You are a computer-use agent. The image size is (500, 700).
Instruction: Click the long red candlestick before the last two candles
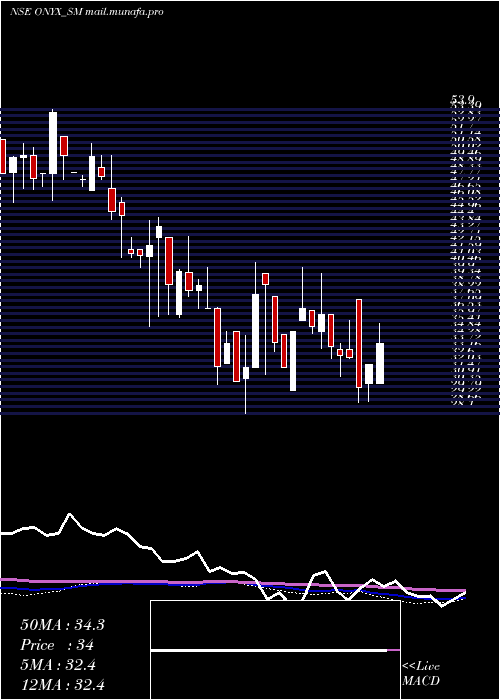(x=358, y=343)
